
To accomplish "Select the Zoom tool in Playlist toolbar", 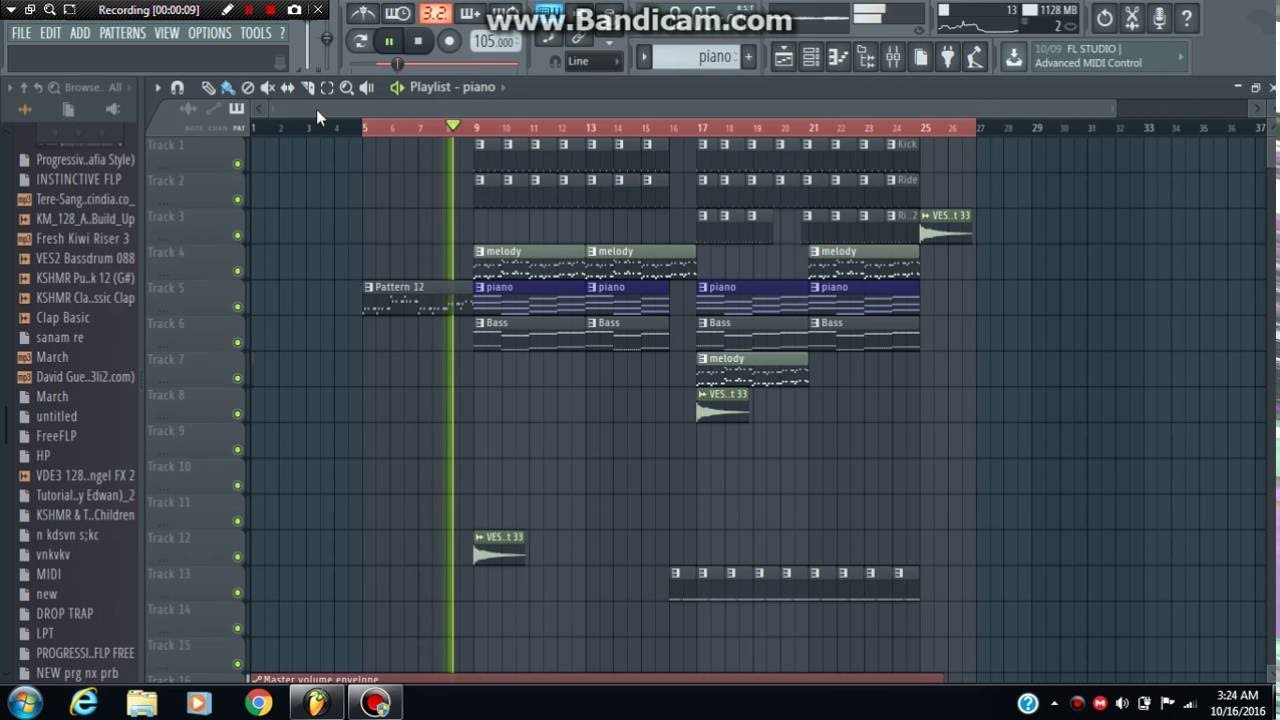I will pos(347,88).
